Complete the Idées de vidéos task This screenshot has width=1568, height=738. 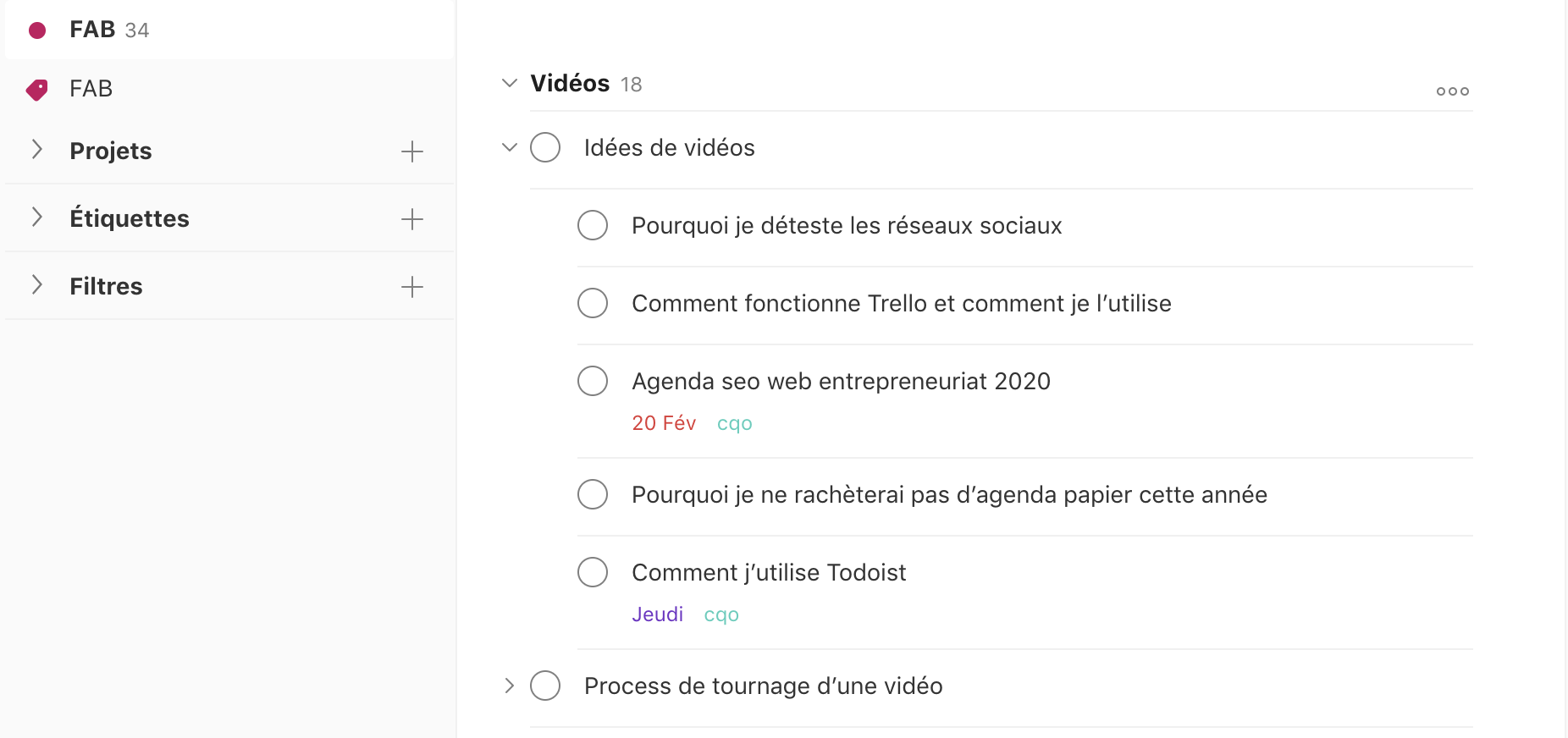pyautogui.click(x=545, y=147)
